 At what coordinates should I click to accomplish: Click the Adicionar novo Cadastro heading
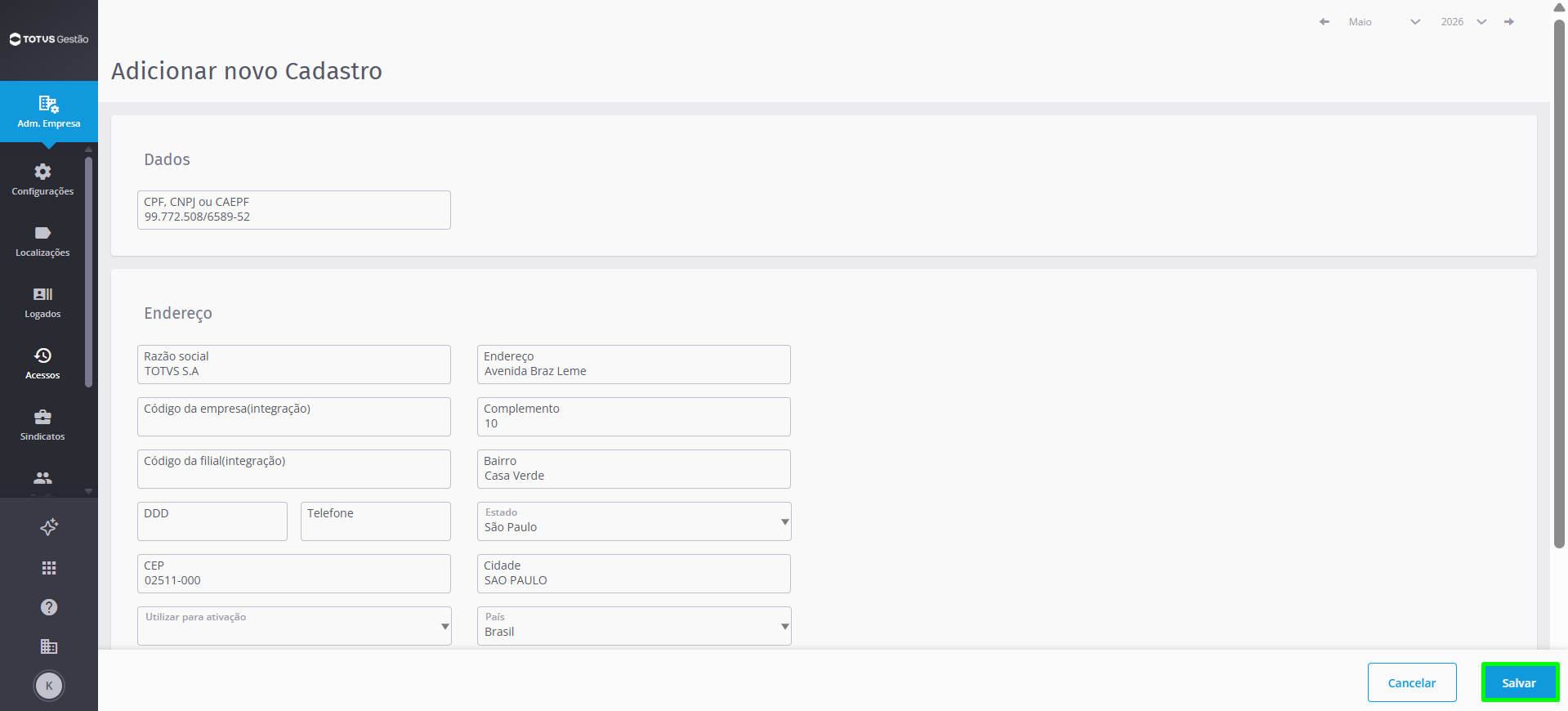[247, 71]
